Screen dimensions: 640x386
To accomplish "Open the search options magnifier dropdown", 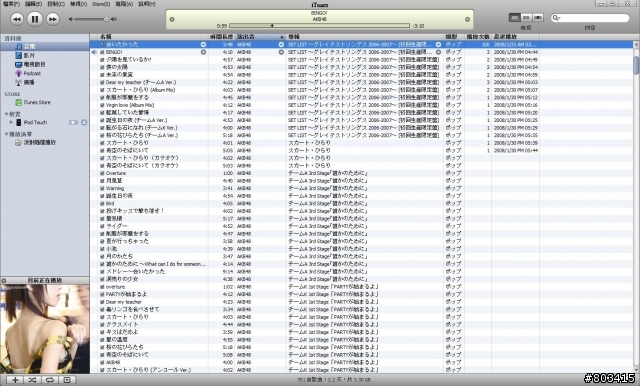I will pyautogui.click(x=556, y=18).
